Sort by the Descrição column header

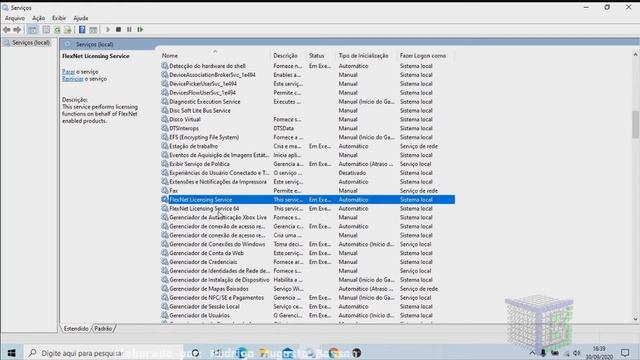pos(289,56)
